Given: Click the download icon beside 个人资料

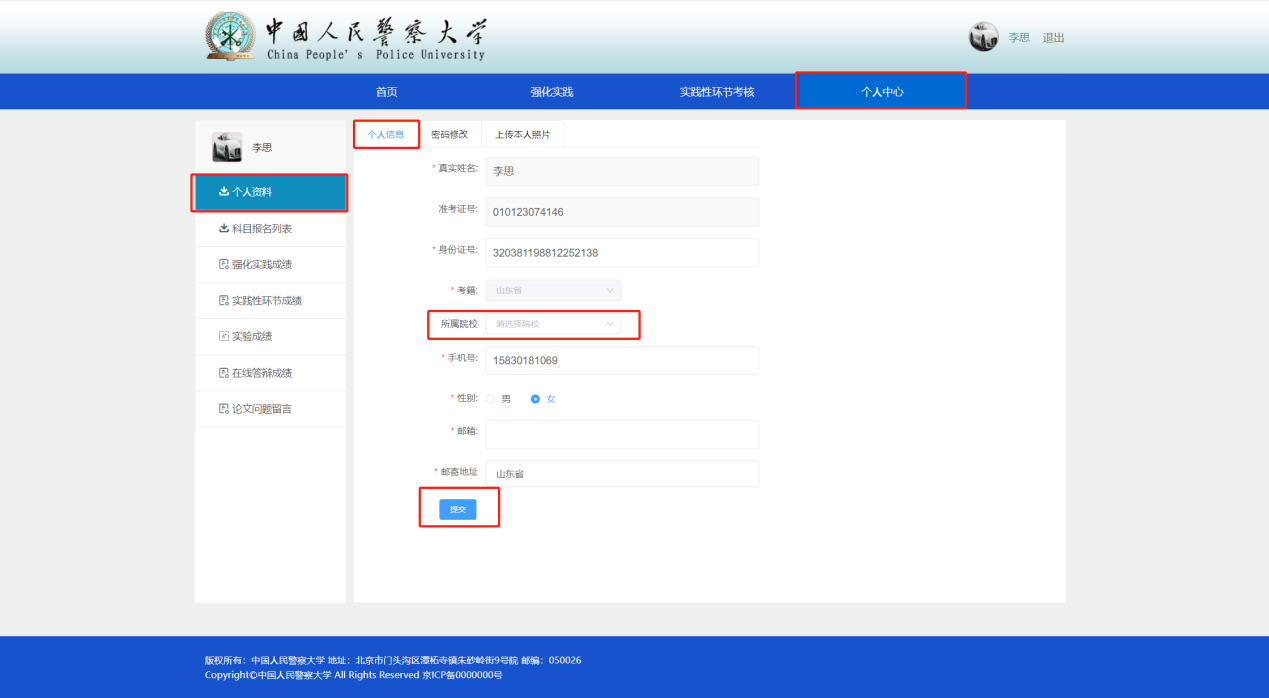Looking at the screenshot, I should click(x=224, y=192).
